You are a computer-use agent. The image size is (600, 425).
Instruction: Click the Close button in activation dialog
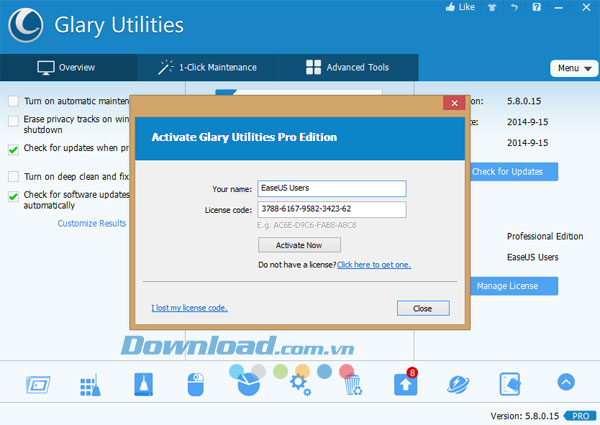[x=423, y=308]
